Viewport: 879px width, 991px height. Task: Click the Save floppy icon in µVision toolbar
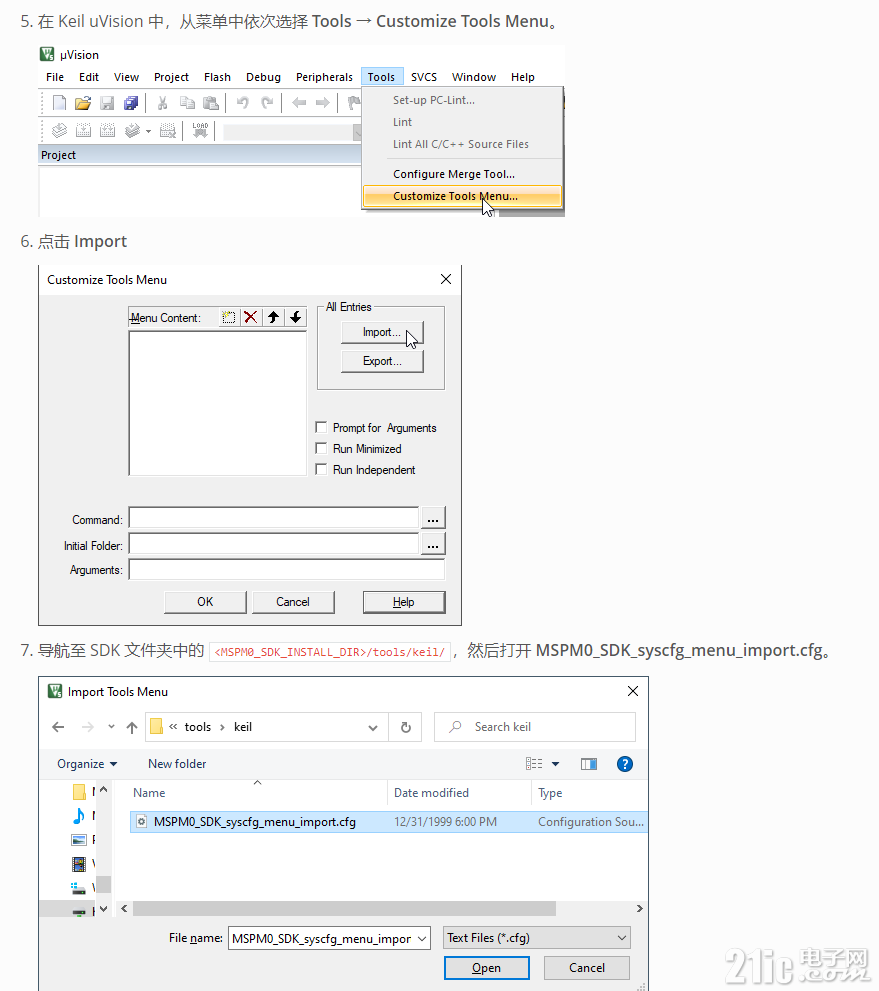(x=107, y=102)
